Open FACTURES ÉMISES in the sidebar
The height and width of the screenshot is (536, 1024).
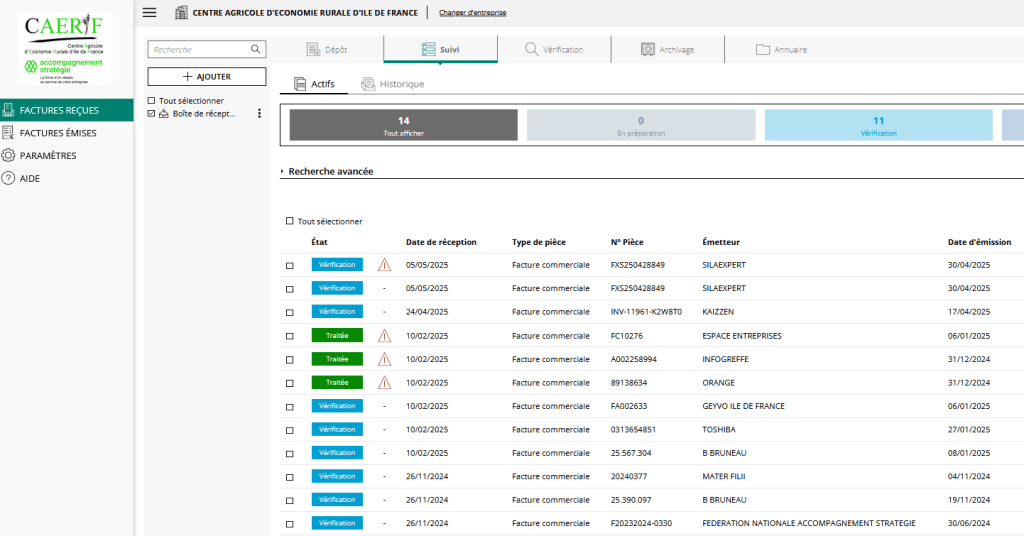[x=67, y=133]
